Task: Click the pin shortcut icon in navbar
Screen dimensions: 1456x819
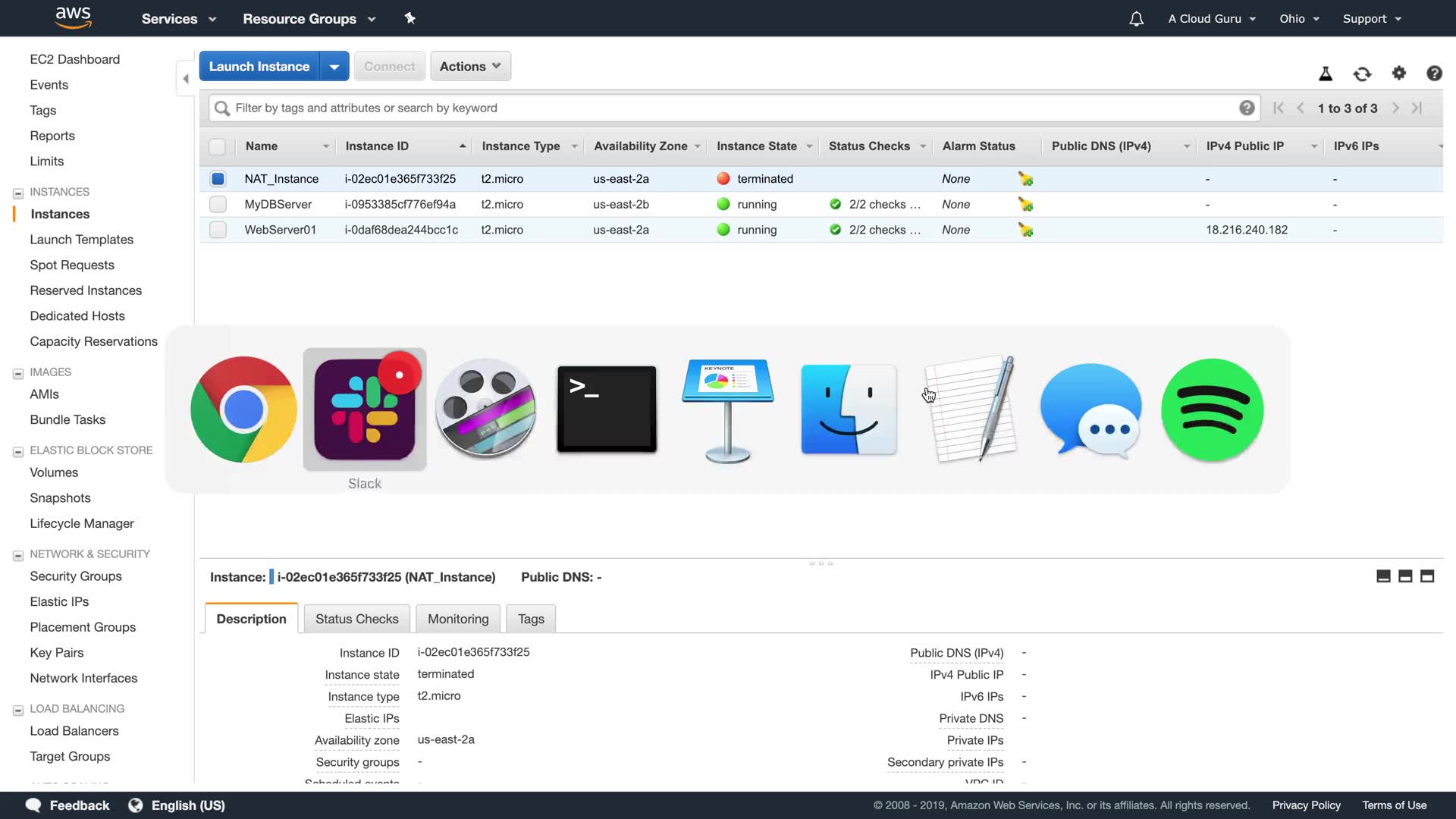Action: point(410,18)
